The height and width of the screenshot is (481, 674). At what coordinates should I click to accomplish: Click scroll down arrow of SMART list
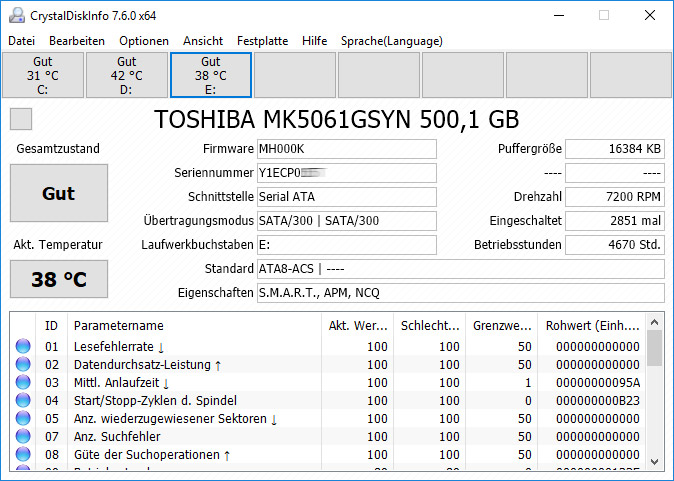tap(655, 462)
